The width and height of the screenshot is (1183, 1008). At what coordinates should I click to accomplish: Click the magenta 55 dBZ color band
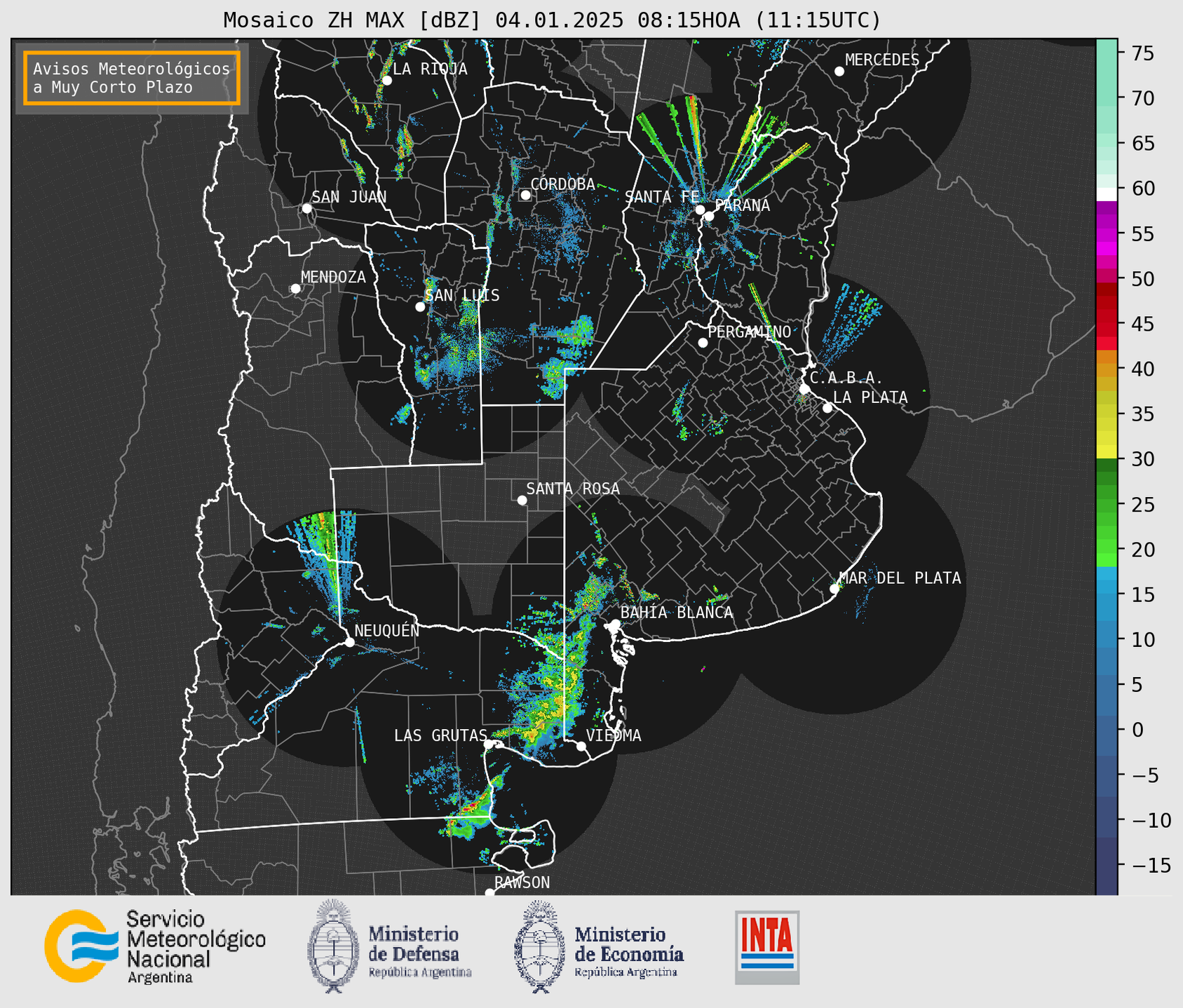pyautogui.click(x=1106, y=234)
